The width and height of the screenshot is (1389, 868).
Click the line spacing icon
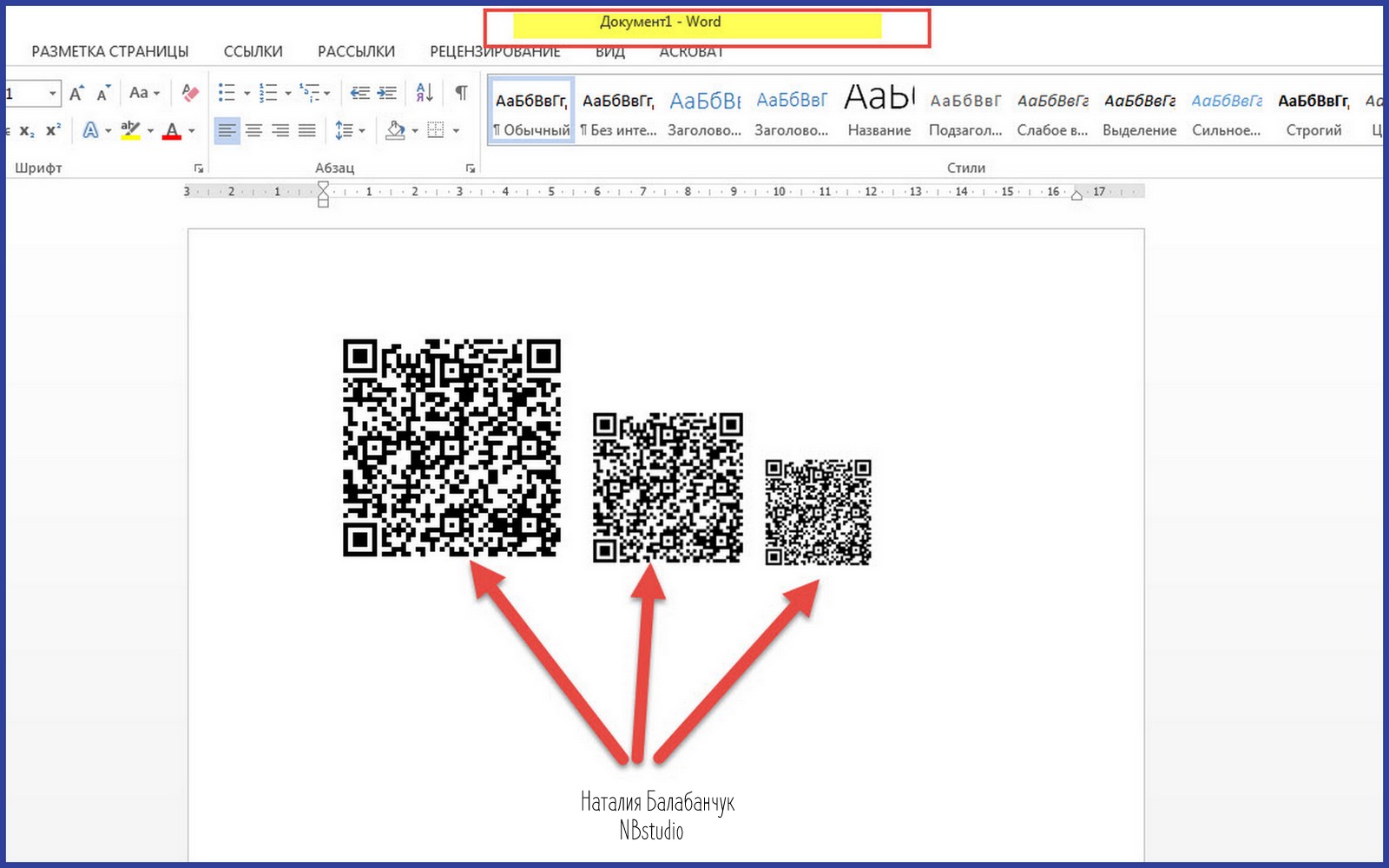345,130
